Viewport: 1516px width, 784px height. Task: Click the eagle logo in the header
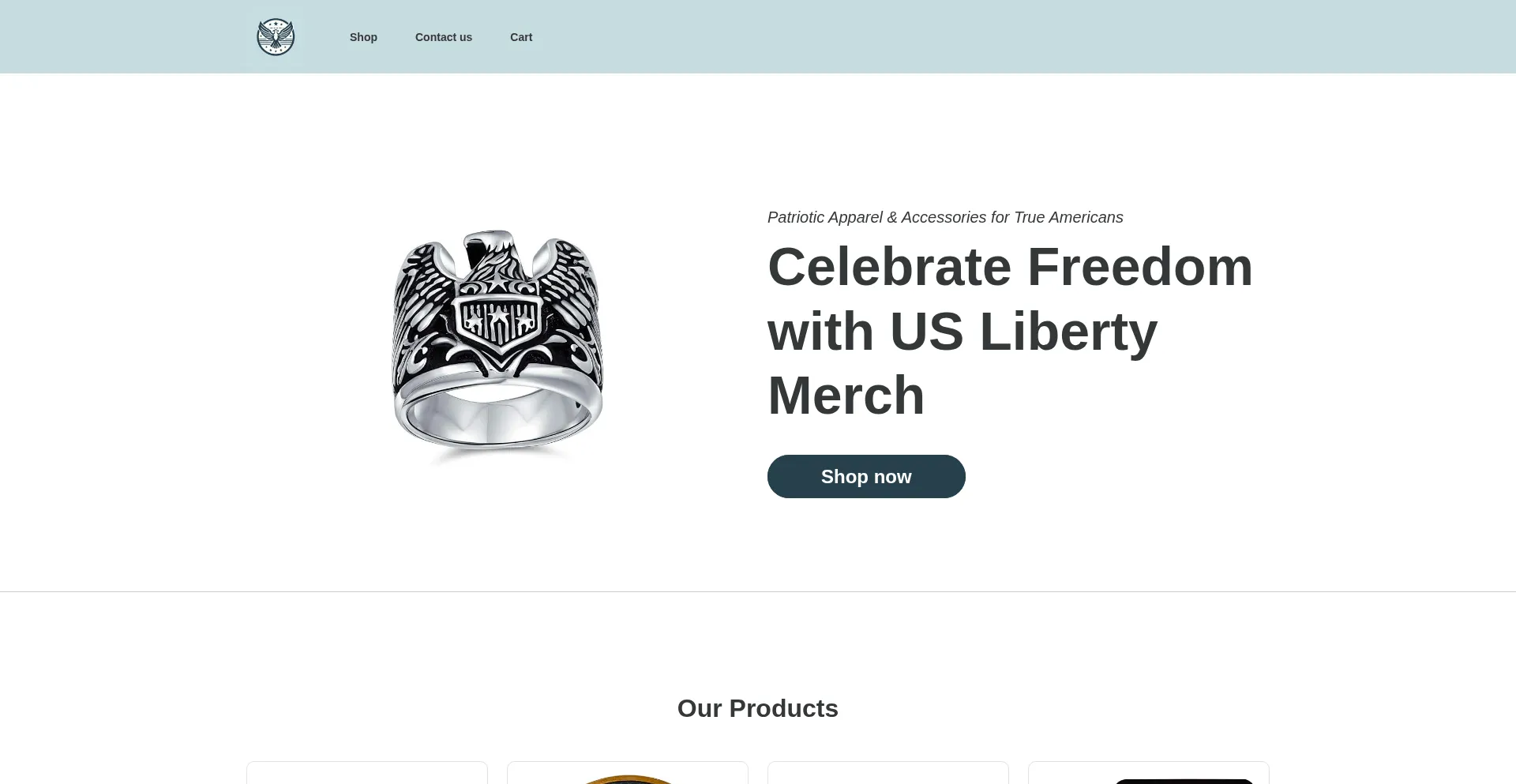(x=276, y=37)
